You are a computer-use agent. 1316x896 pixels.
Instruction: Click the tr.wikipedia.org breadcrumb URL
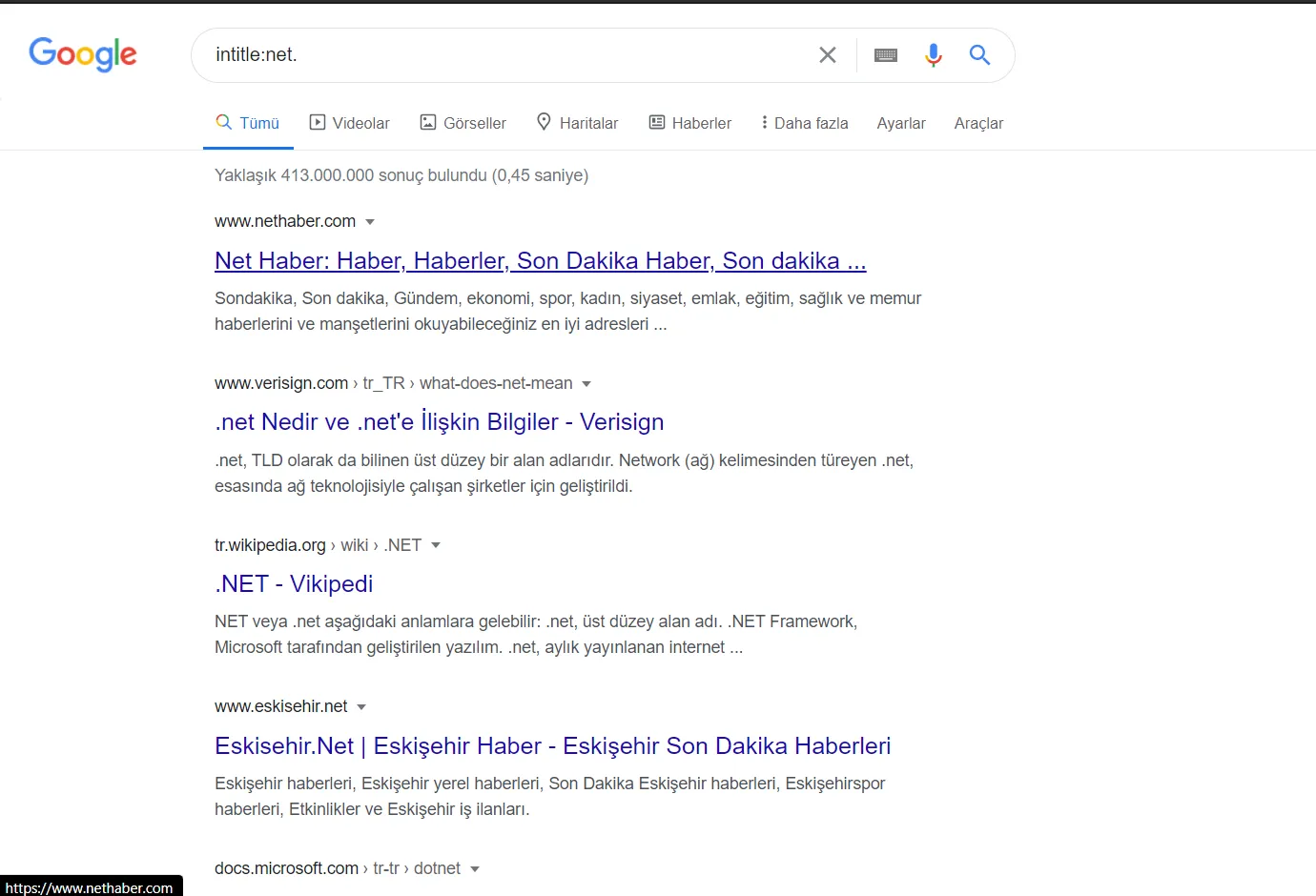(318, 545)
